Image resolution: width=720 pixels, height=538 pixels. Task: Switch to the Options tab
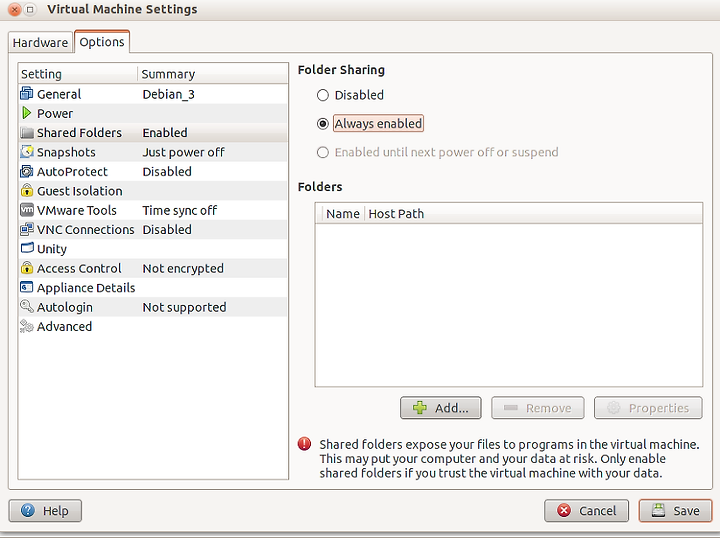point(102,42)
